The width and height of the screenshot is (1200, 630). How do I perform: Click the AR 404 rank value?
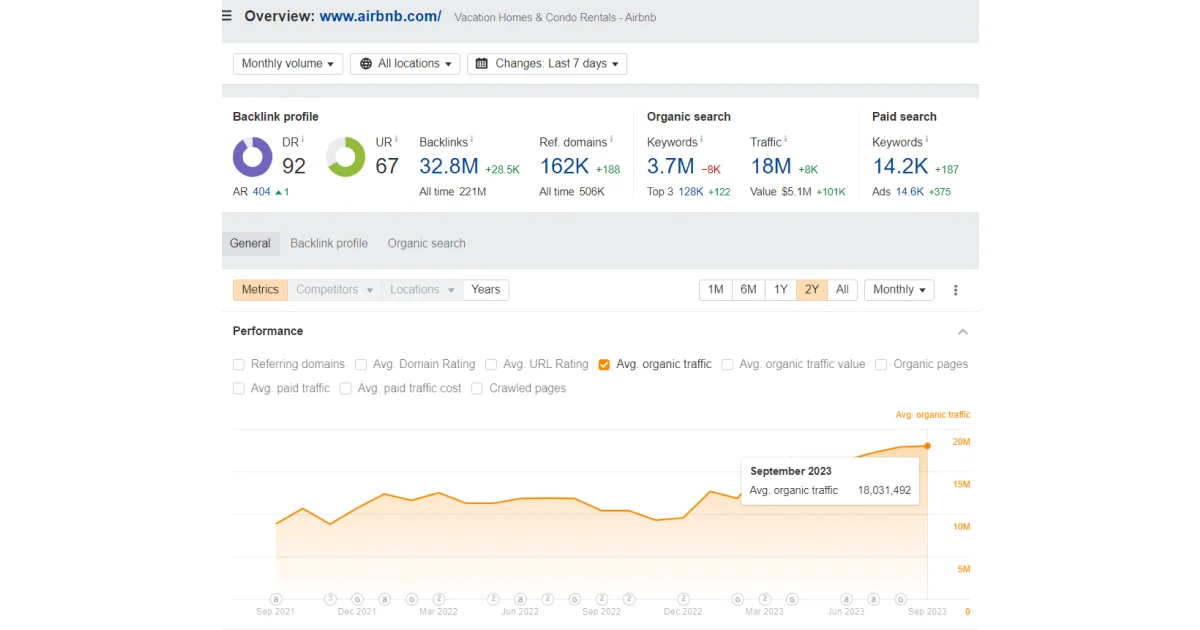coord(261,191)
